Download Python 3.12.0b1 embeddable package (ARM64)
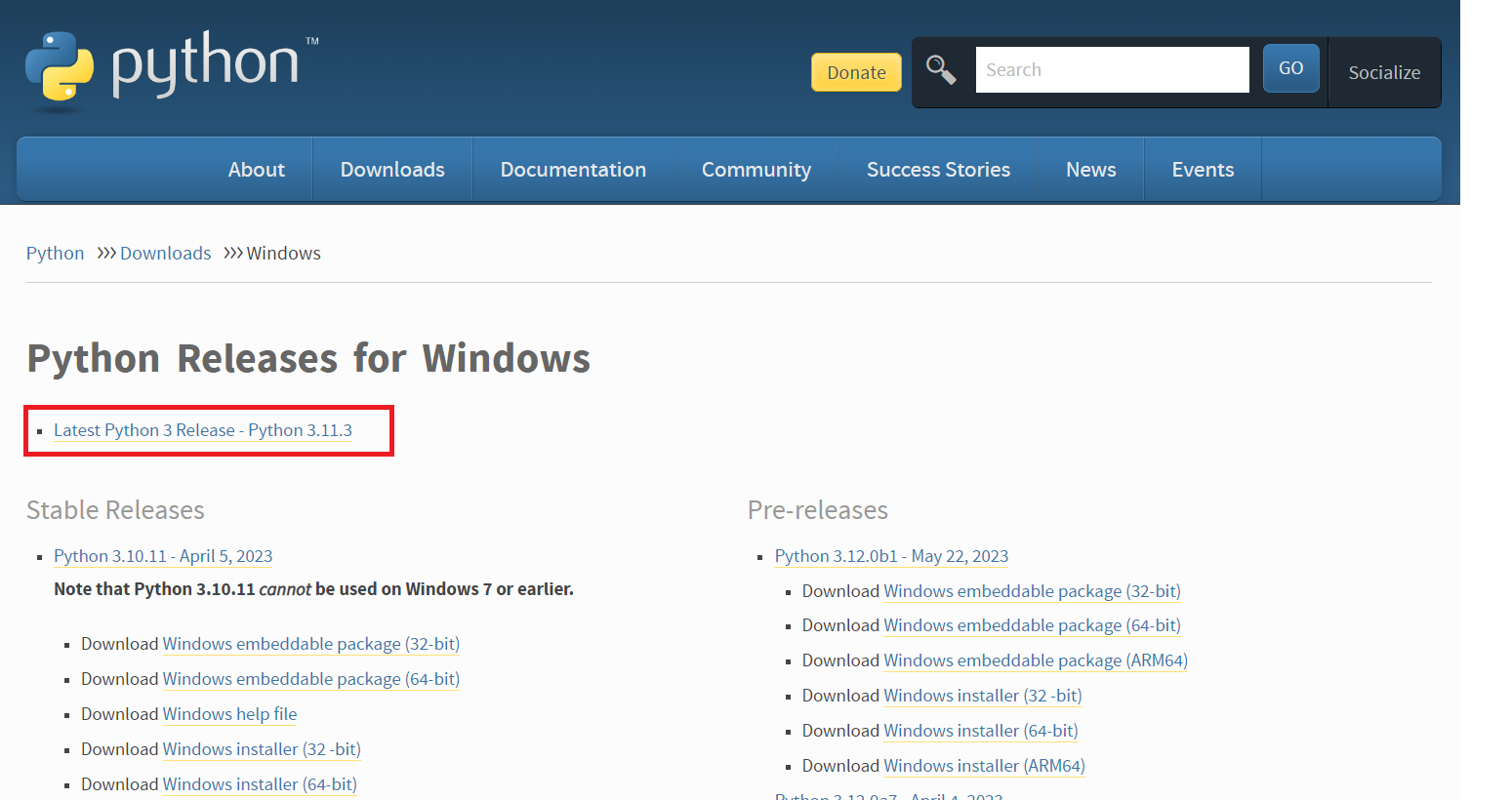 tap(1036, 660)
